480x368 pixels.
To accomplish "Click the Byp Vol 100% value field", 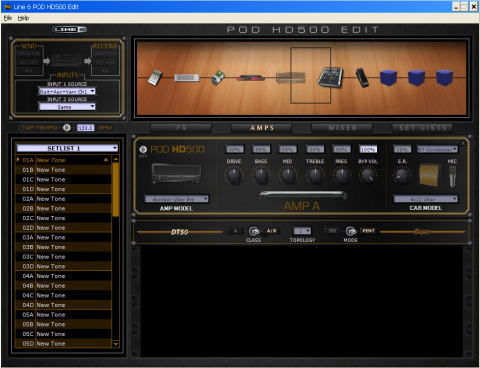I will pos(368,149).
